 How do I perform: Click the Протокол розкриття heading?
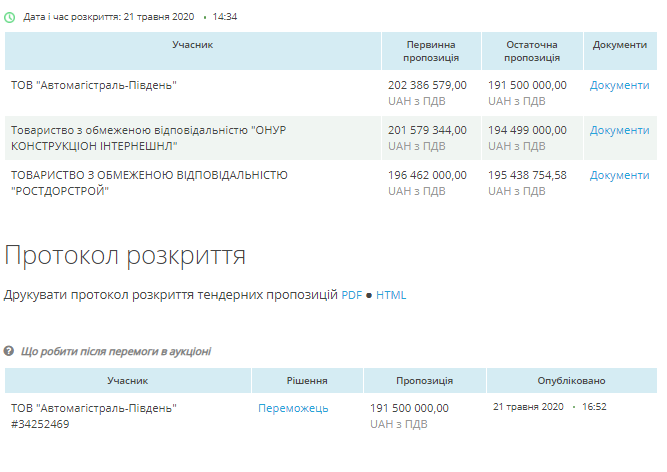125,254
